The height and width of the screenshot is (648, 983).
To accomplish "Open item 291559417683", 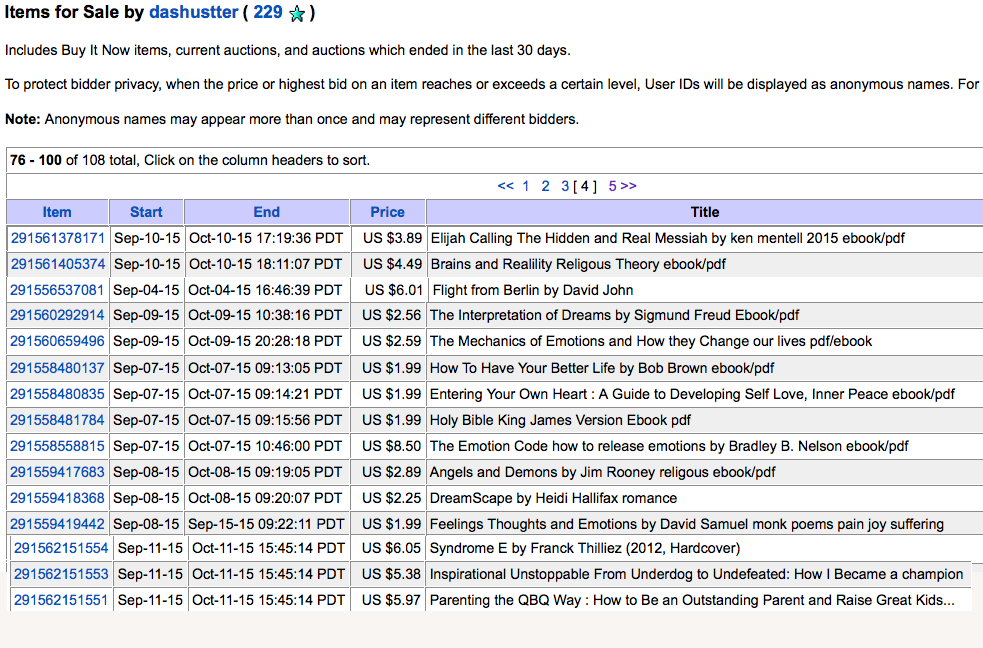I will pos(57,473).
